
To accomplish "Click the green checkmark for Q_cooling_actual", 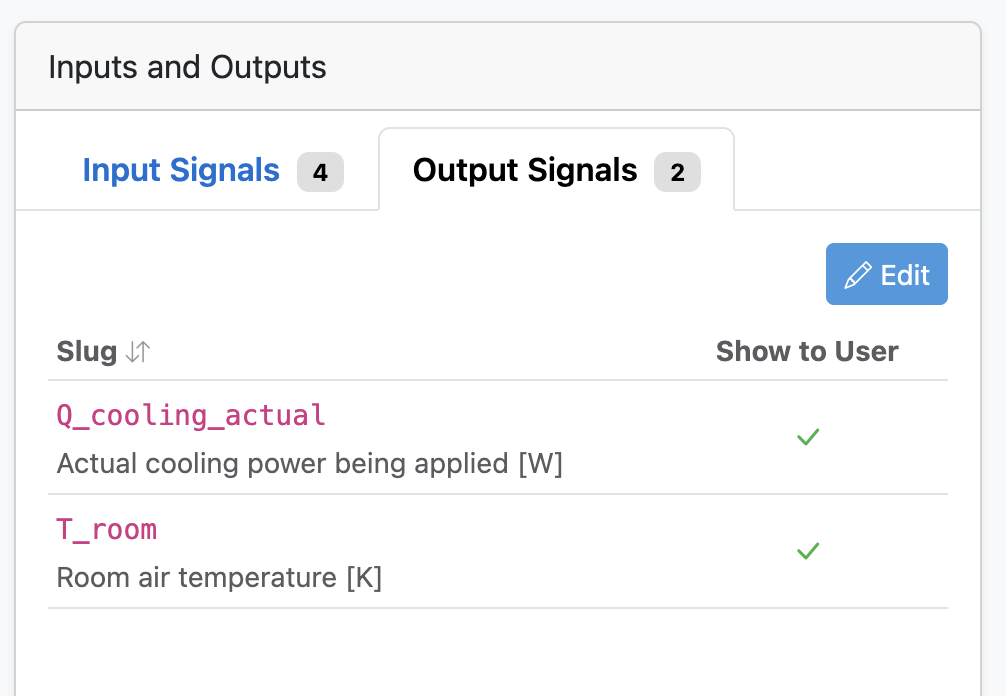I will point(808,437).
